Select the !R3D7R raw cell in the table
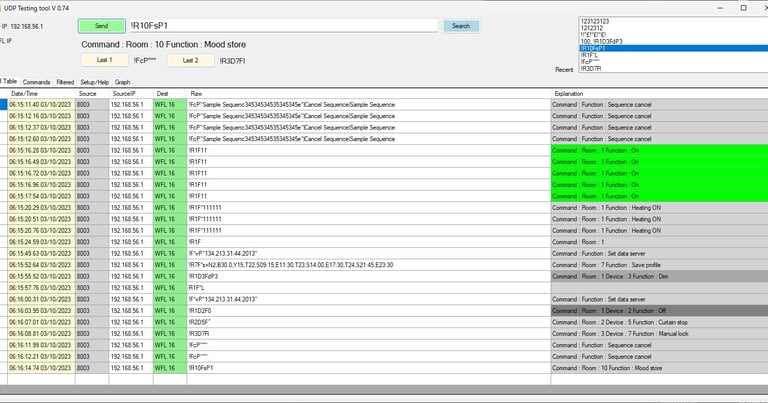Viewport: 768px width, 403px height. (x=369, y=333)
